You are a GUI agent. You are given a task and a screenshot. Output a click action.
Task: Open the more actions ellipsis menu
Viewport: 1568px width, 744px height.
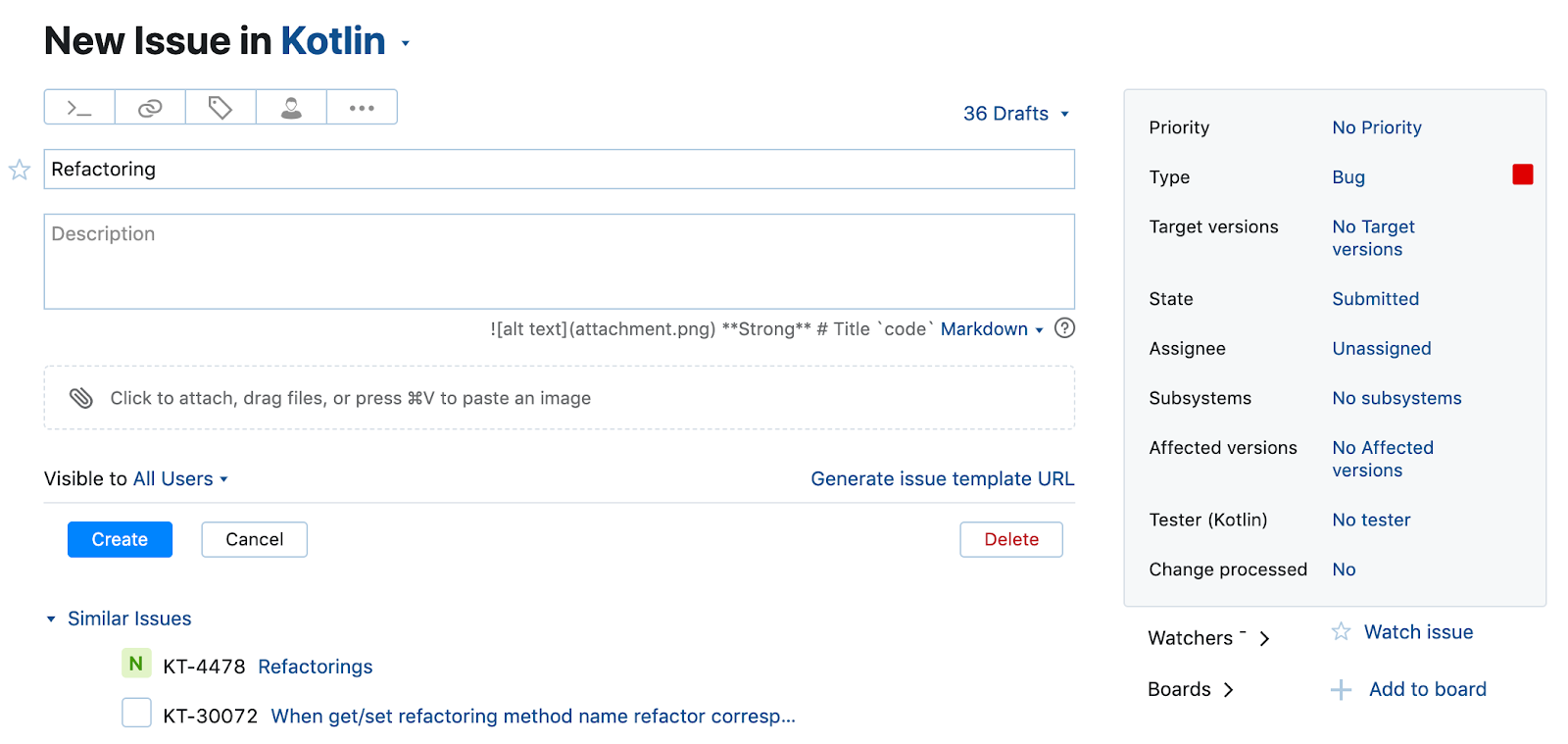coord(362,108)
